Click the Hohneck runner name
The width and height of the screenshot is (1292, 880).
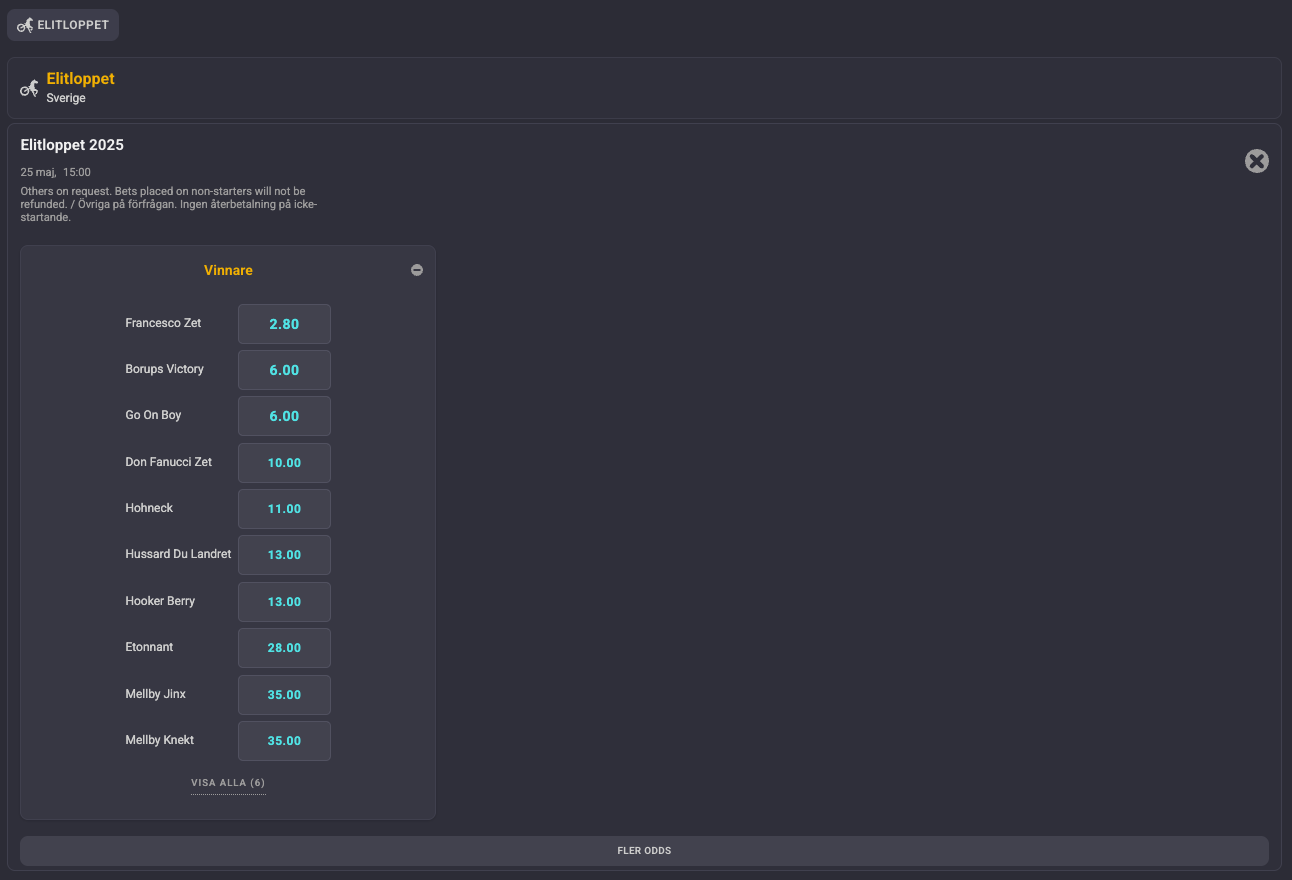tap(149, 508)
